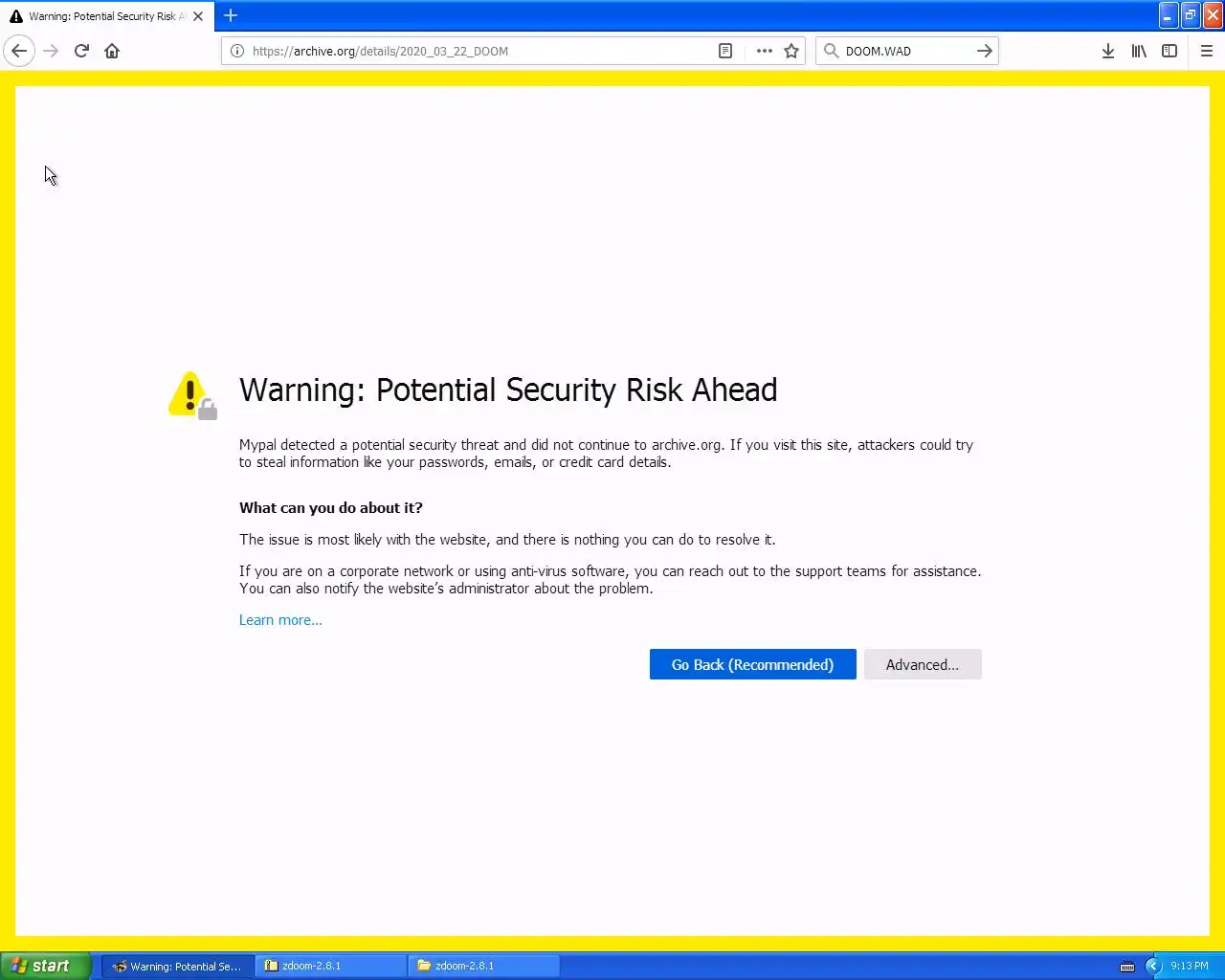
Task: Open the zdoom-2.8.1 folder taskbar item
Action: (x=484, y=966)
